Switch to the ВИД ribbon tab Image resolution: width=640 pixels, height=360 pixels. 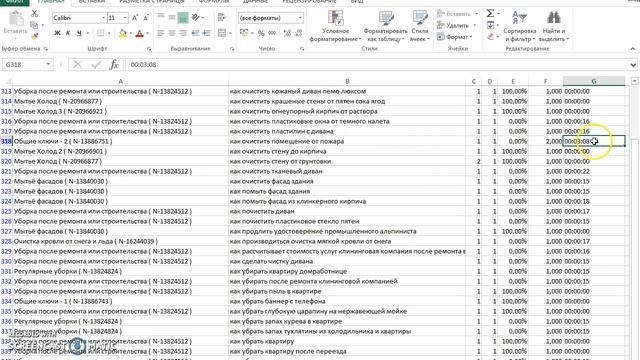tap(357, 2)
